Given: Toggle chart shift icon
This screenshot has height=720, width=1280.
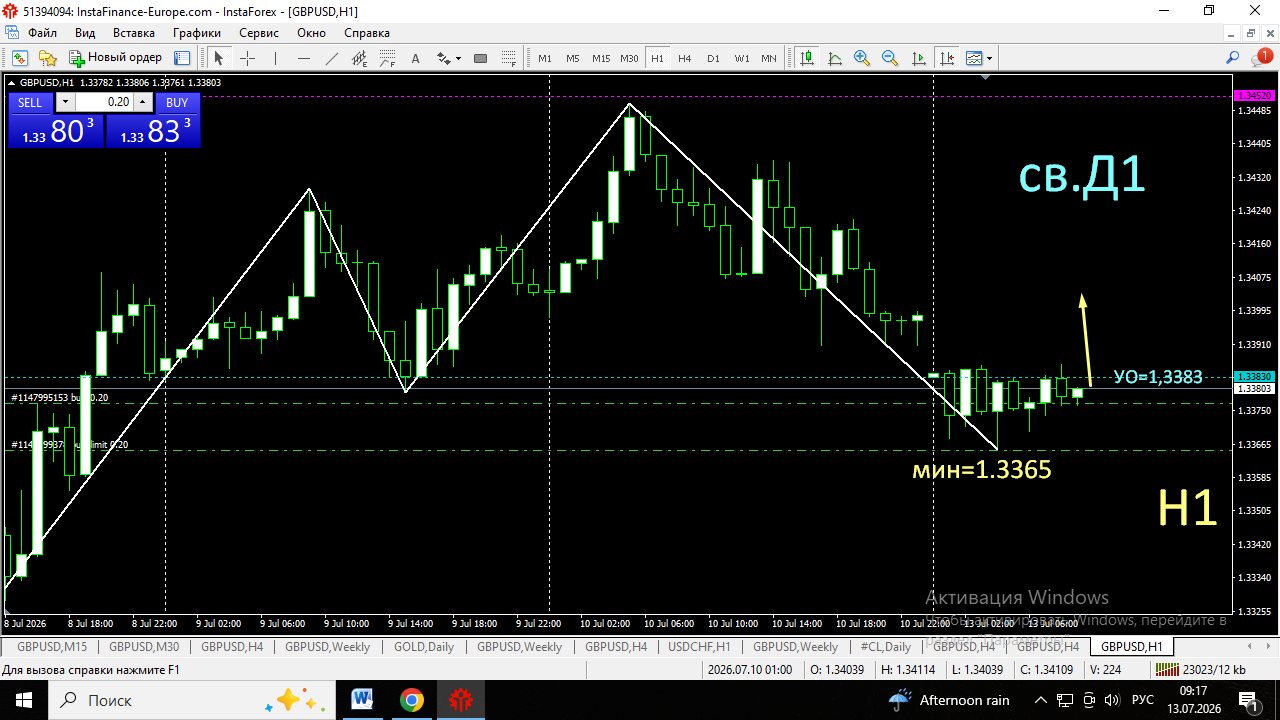Looking at the screenshot, I should coord(946,58).
